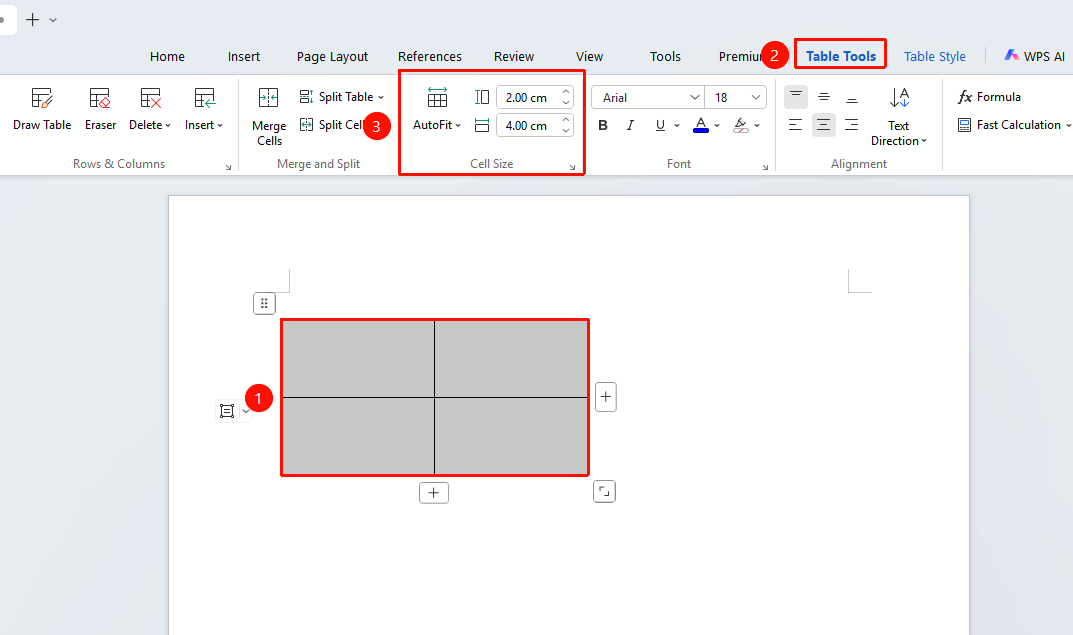The width and height of the screenshot is (1073, 635).
Task: Align cell text to bottom
Action: 851,97
